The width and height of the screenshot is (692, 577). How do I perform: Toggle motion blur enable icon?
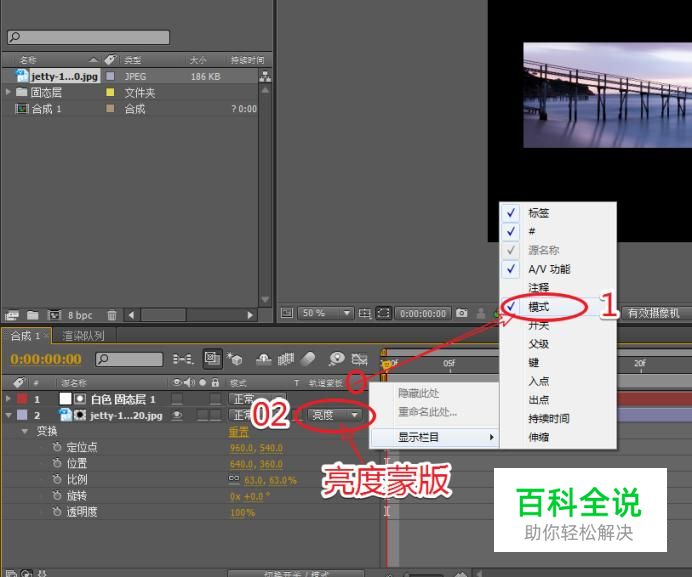(x=308, y=359)
